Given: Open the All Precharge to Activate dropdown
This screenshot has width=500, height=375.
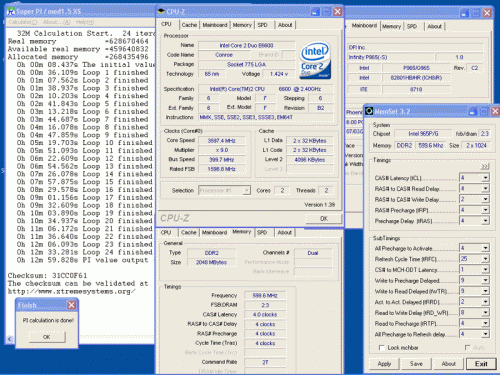Looking at the screenshot, I should (485, 248).
